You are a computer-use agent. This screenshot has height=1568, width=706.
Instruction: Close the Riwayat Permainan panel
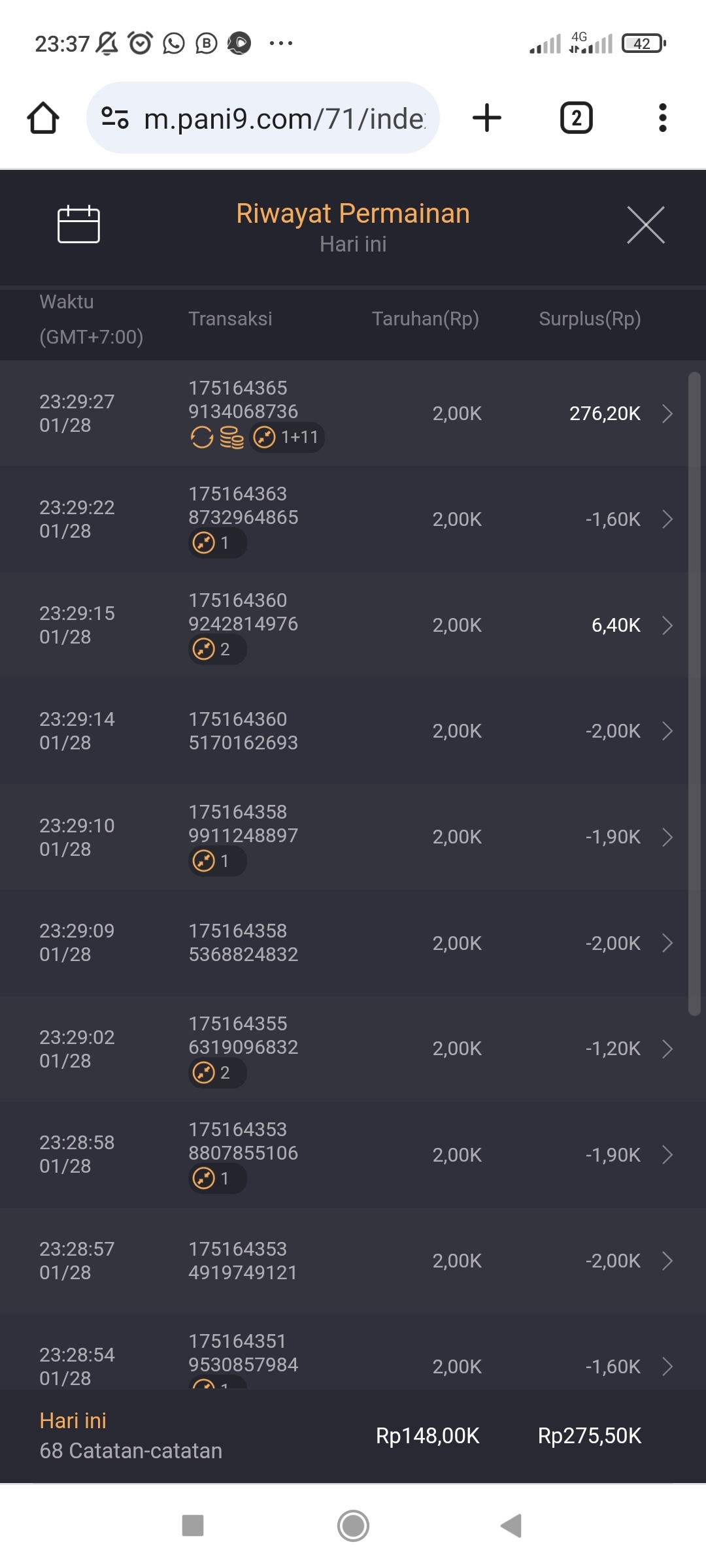pos(645,225)
